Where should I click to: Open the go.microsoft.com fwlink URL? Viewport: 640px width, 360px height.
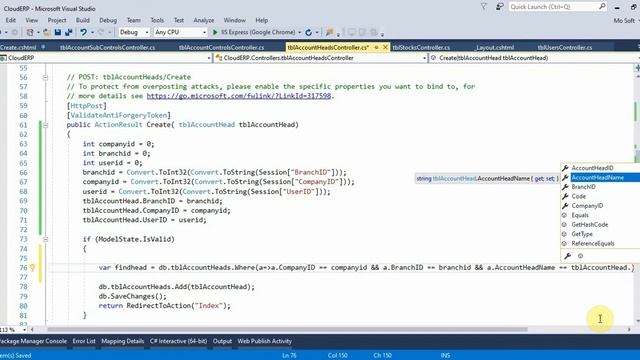(239, 96)
